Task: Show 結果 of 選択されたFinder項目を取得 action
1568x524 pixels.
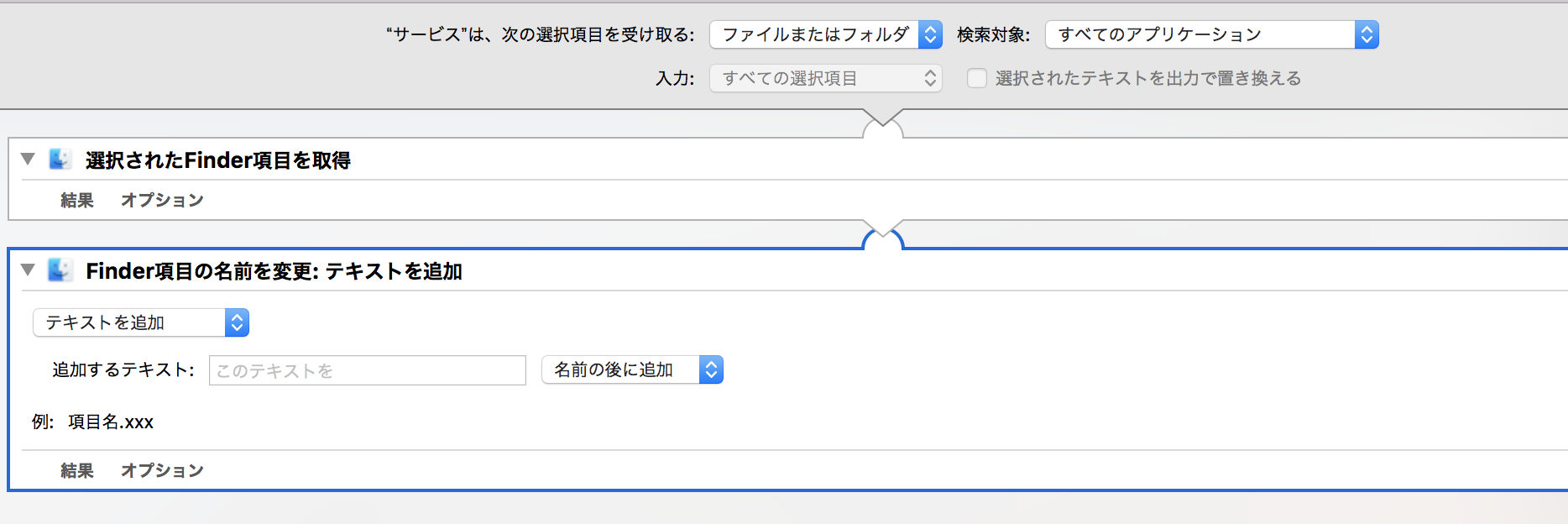Action: coord(77,200)
